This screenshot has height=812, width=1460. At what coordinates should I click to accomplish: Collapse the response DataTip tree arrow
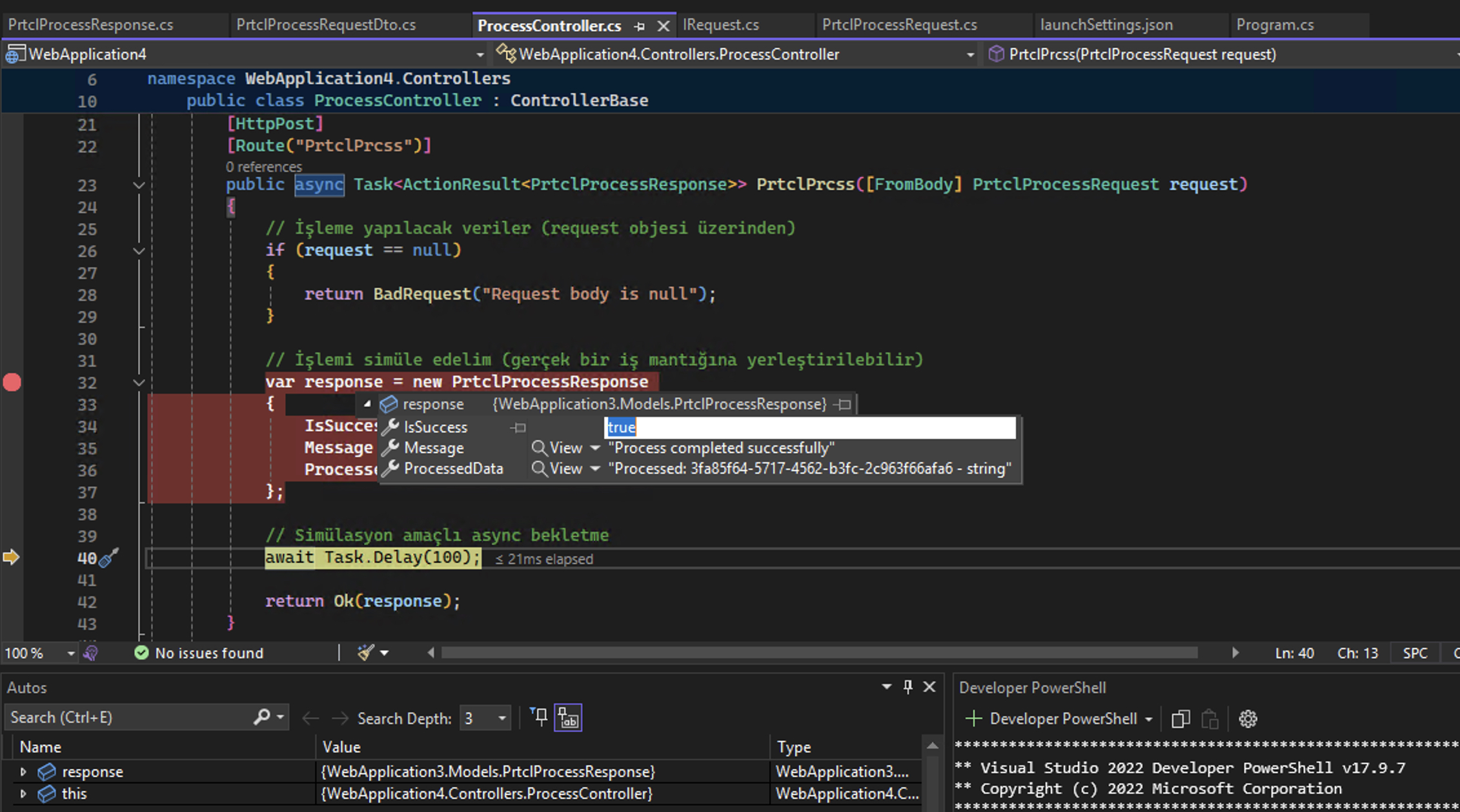click(x=367, y=404)
